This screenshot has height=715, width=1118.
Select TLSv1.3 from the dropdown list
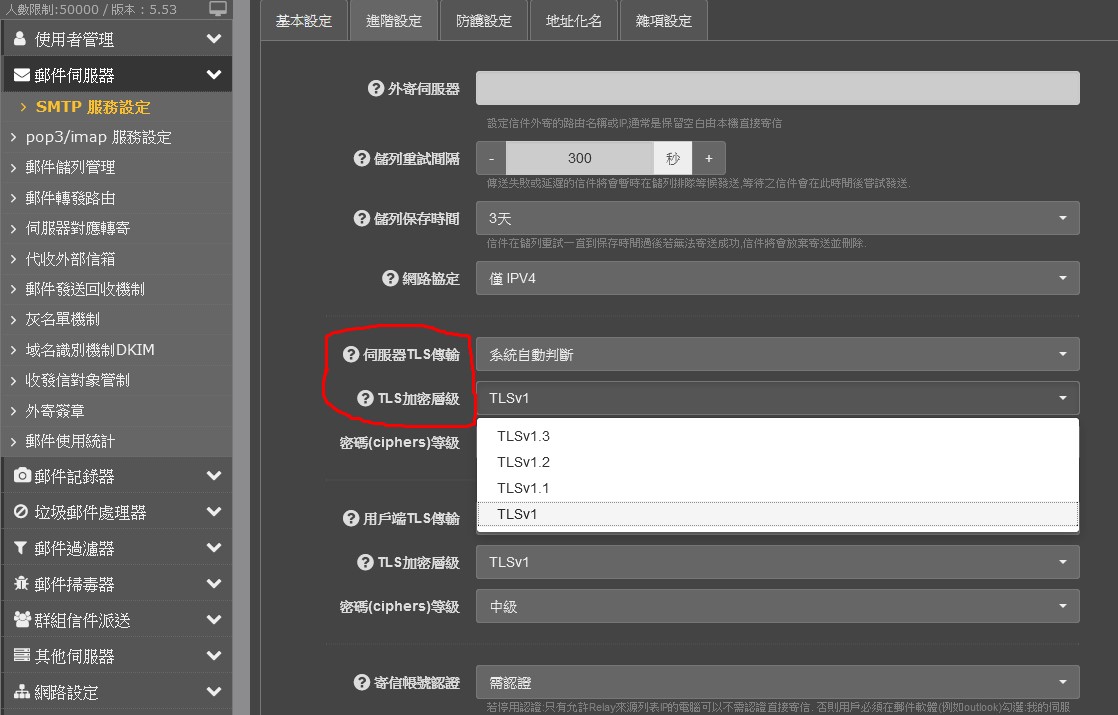pyautogui.click(x=523, y=436)
